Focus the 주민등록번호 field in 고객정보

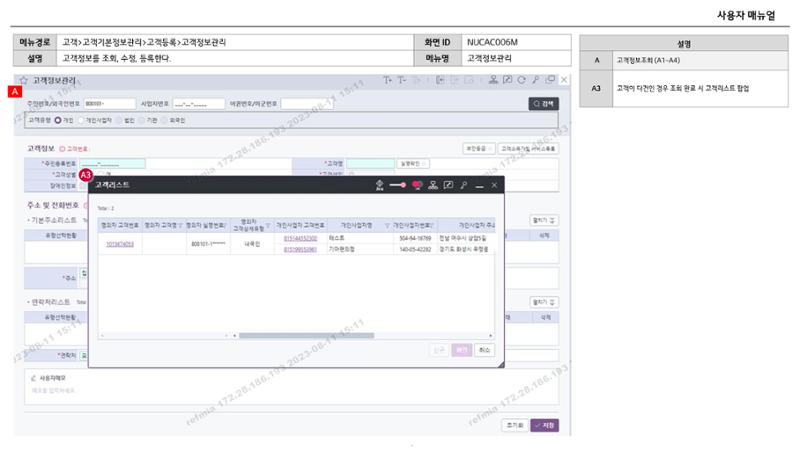tap(113, 163)
